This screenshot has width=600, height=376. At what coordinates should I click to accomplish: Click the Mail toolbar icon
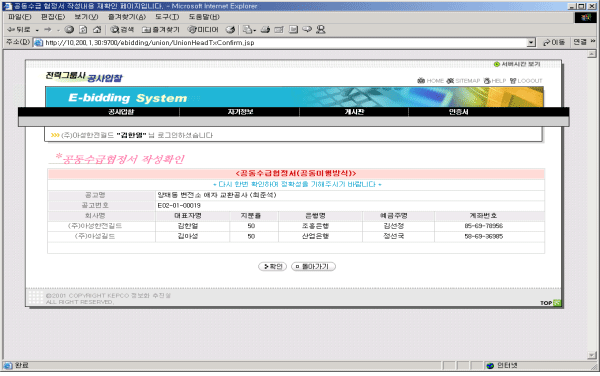coord(248,29)
